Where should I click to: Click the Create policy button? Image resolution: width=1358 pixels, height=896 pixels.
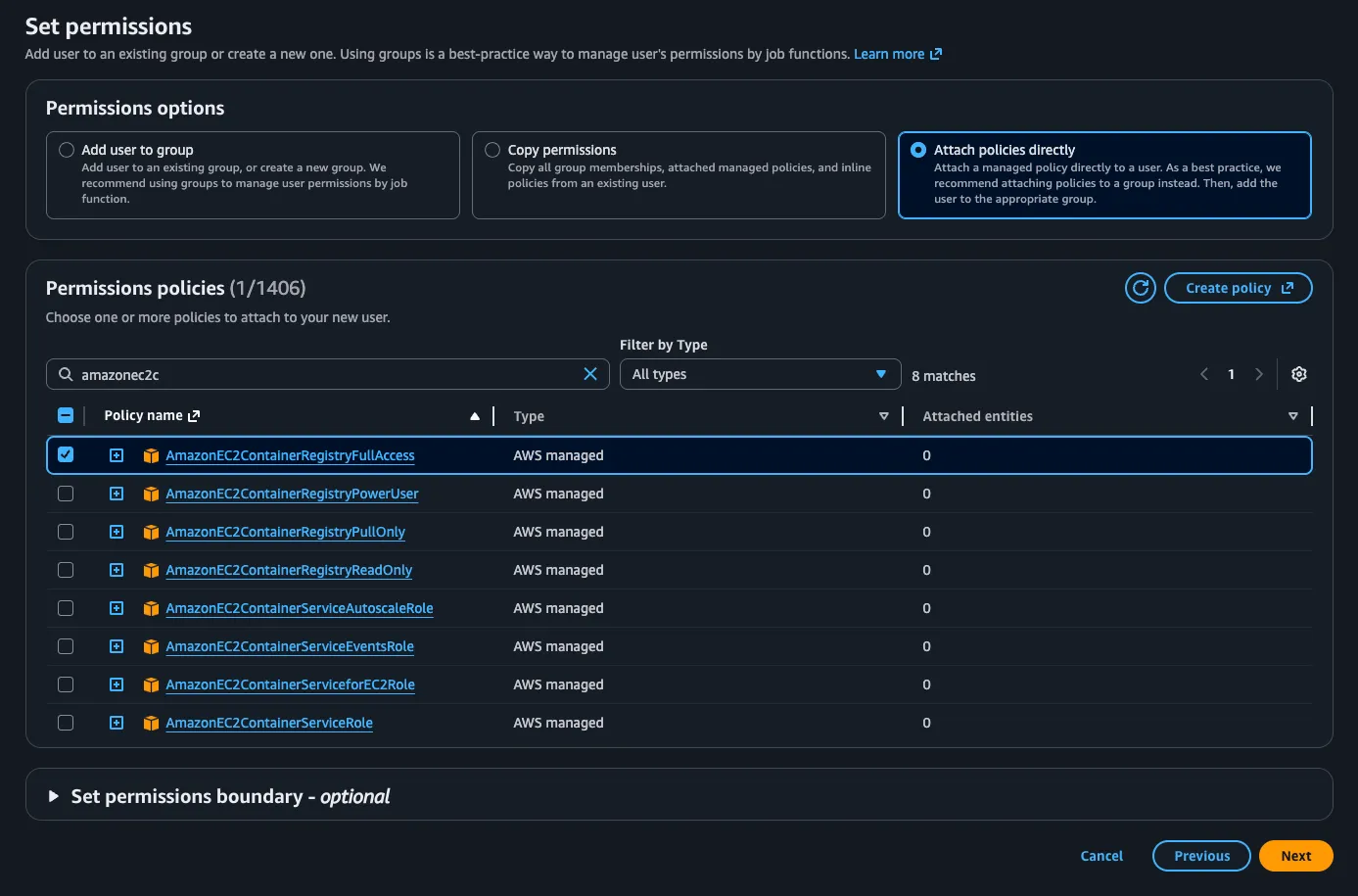coord(1238,288)
